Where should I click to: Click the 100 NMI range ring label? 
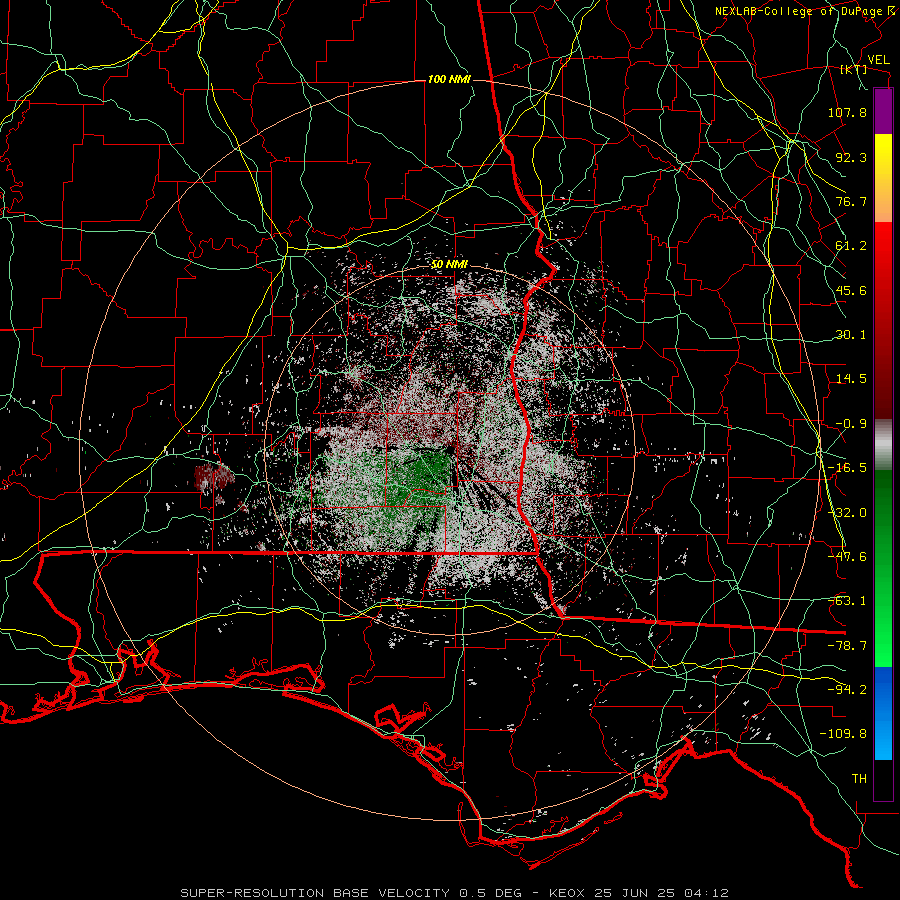pyautogui.click(x=449, y=79)
